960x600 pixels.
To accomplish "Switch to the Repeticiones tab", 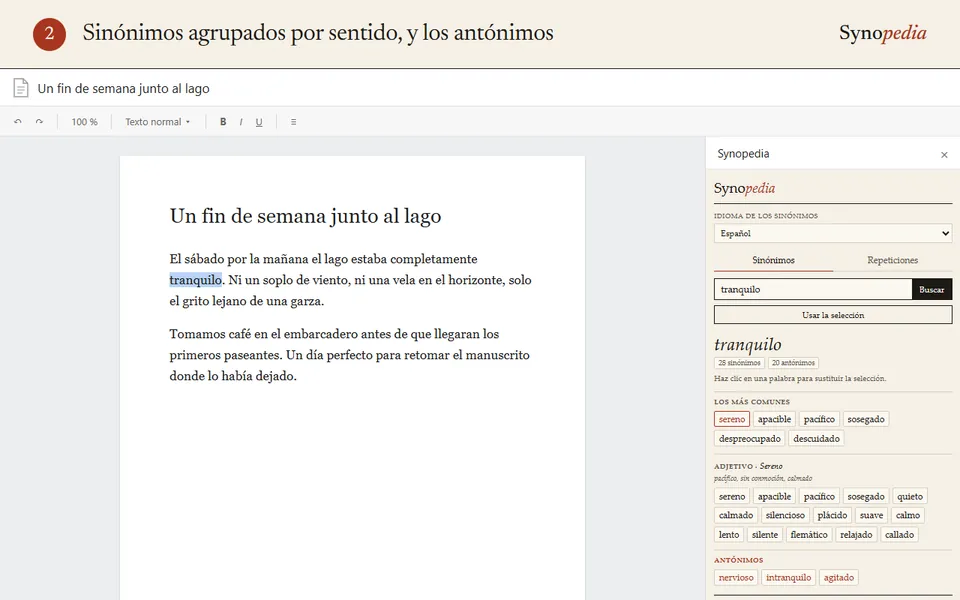I will 893,260.
